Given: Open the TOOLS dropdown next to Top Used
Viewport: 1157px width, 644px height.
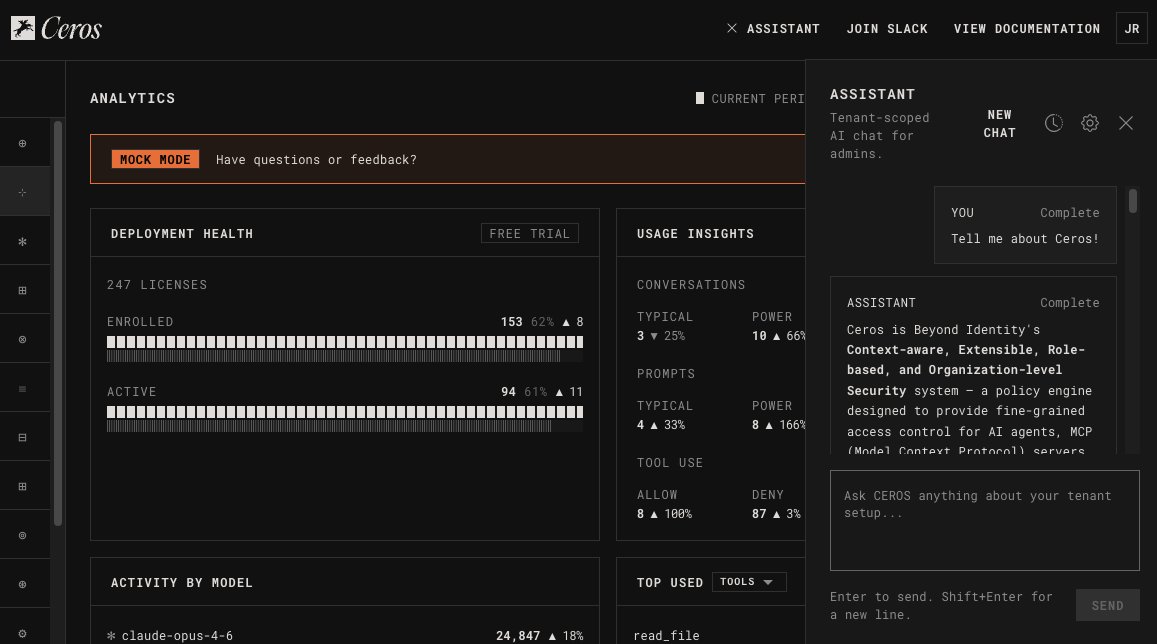Looking at the screenshot, I should click(749, 582).
